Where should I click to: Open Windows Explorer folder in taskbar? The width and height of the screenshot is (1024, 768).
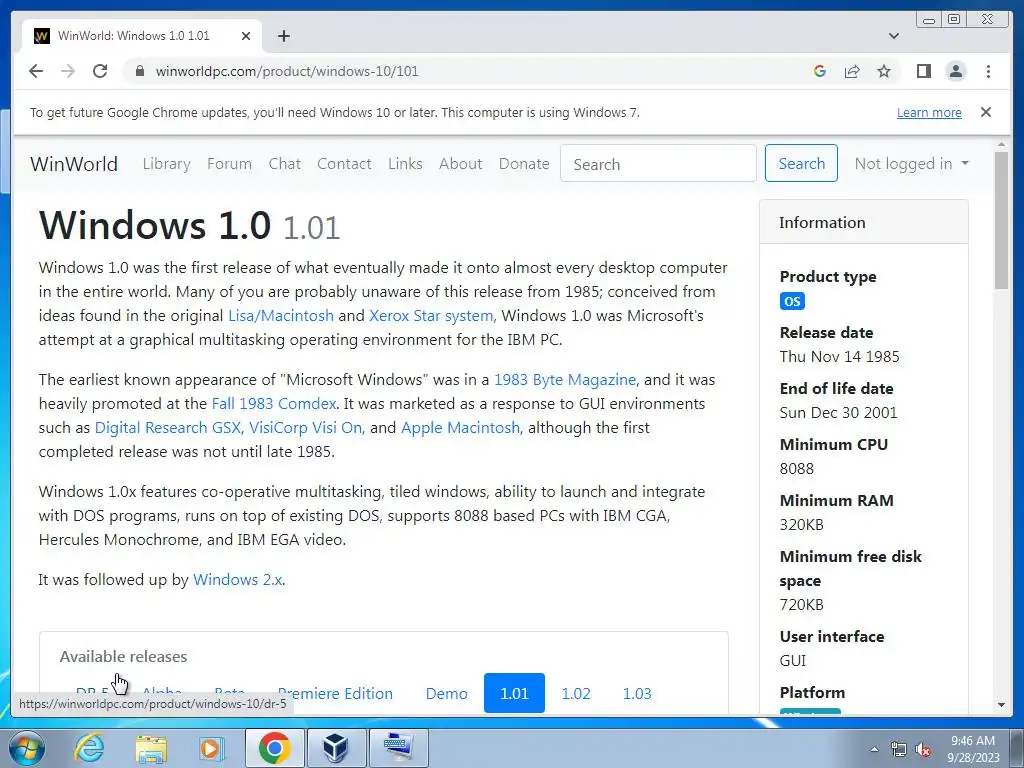151,748
